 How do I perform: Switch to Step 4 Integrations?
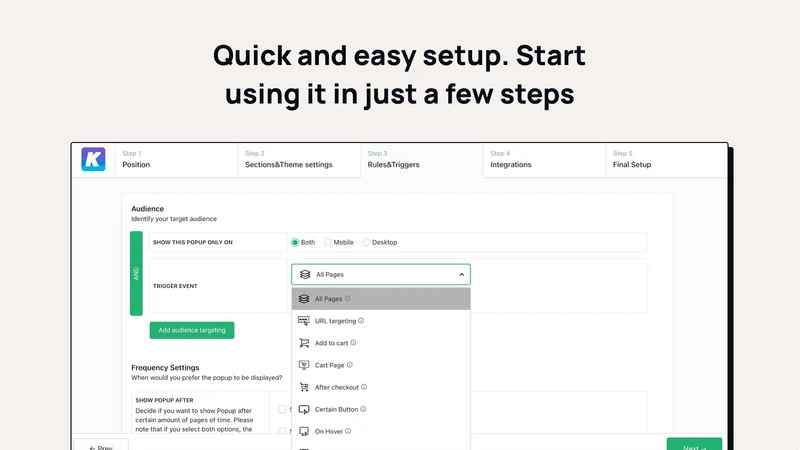(544, 160)
